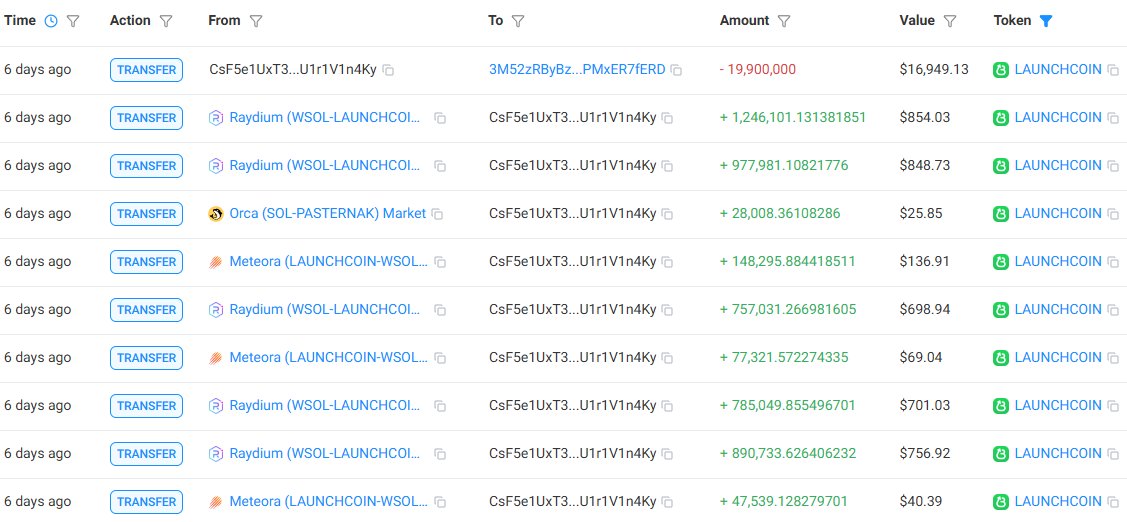Image resolution: width=1127 pixels, height=522 pixels.
Task: Open the Action column filter
Action: 166,21
